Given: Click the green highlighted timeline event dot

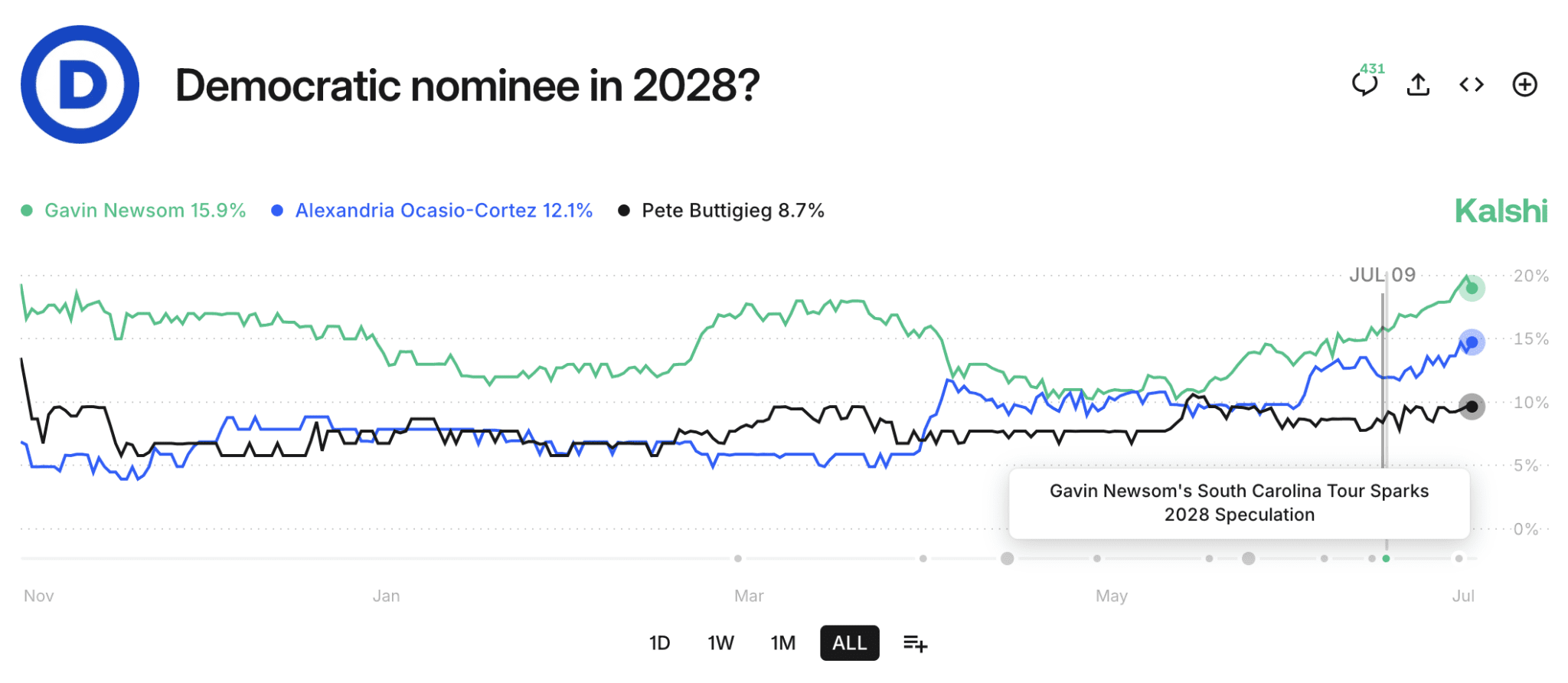Looking at the screenshot, I should (1386, 558).
